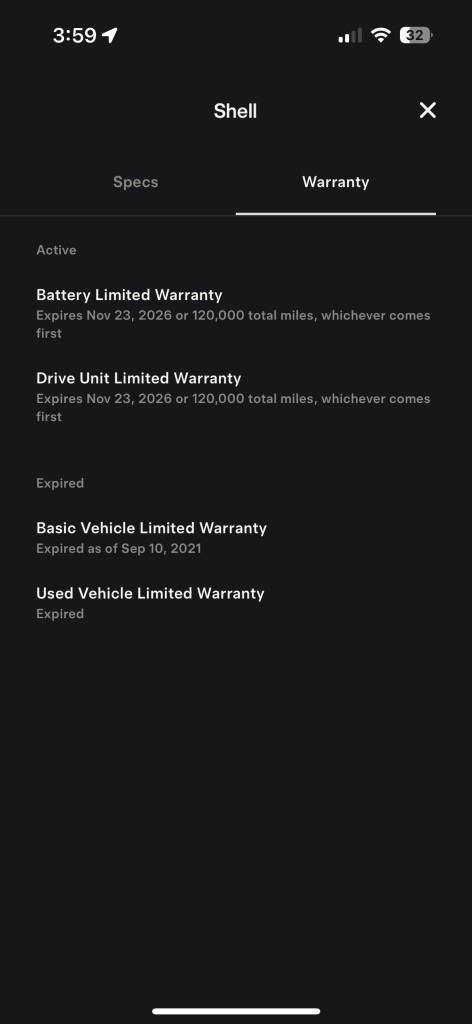Tap the Shell vehicle name title
The image size is (472, 1024).
click(235, 111)
